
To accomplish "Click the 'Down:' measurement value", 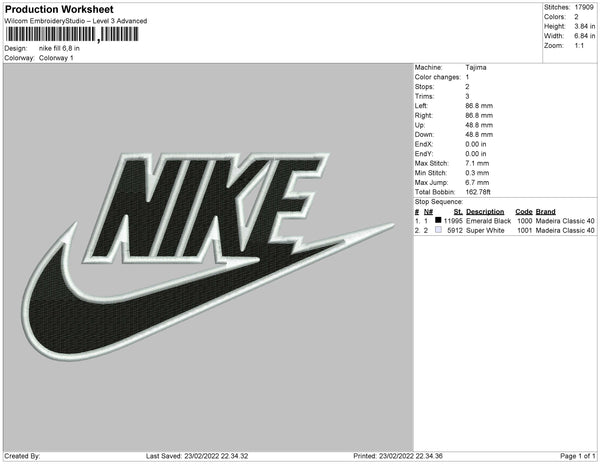I will pos(479,135).
